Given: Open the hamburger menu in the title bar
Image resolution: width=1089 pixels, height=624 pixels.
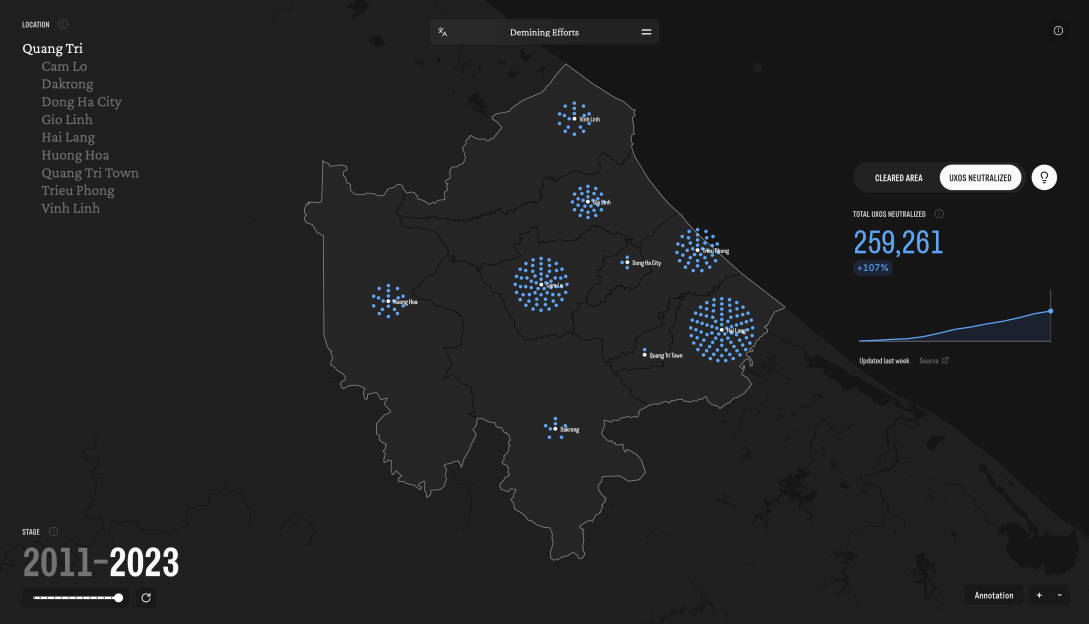Looking at the screenshot, I should click(x=646, y=32).
